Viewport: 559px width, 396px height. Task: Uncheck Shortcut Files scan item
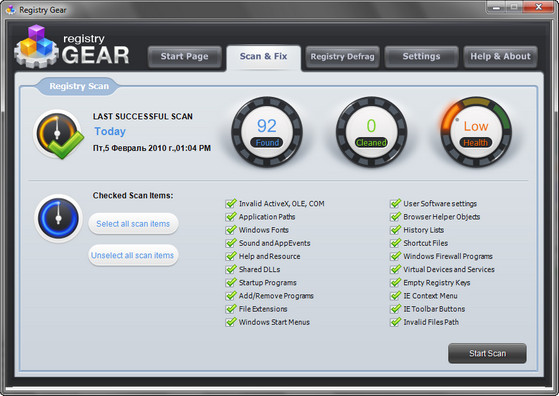coord(395,243)
